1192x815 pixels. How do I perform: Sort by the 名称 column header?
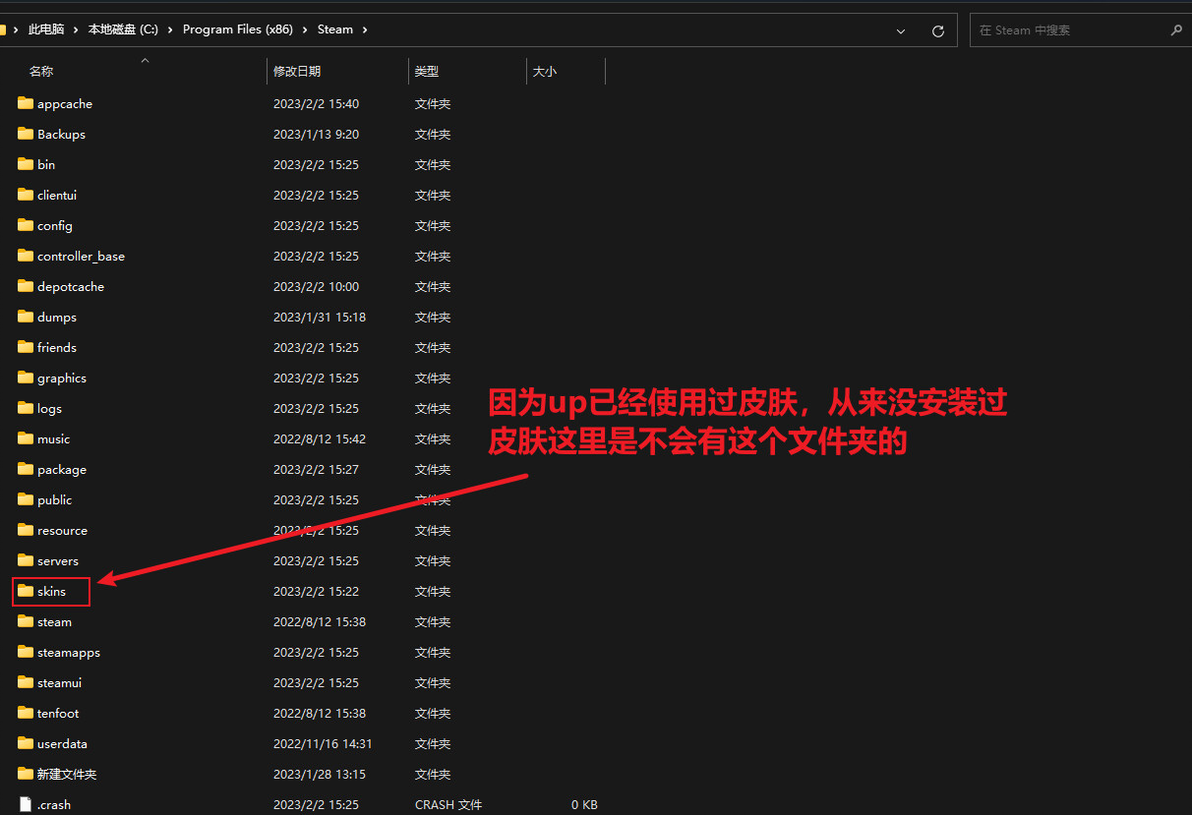[41, 71]
